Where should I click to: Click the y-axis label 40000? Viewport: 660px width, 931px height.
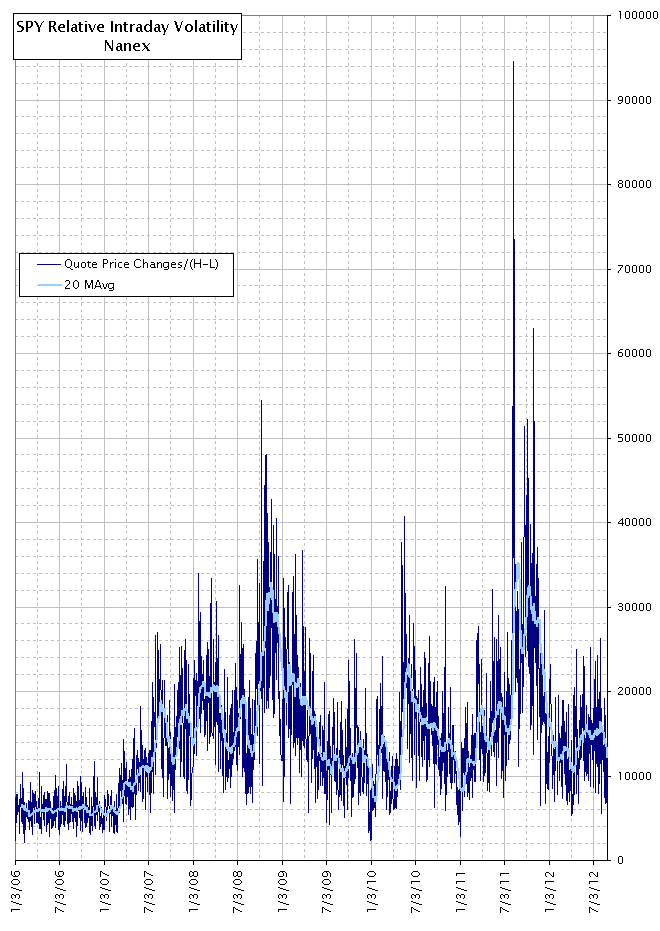click(634, 522)
